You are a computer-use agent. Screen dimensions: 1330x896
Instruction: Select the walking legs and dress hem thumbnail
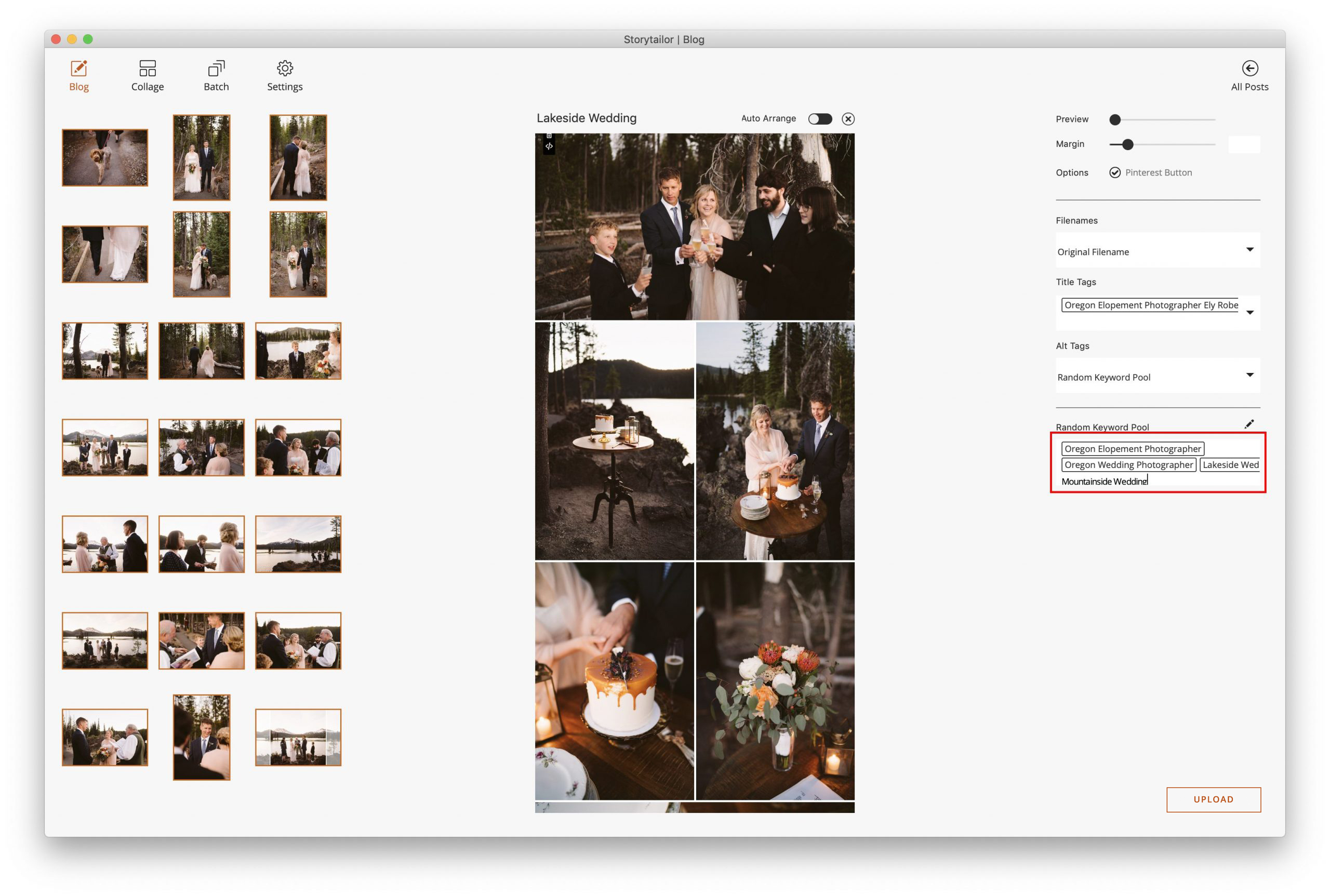click(104, 255)
